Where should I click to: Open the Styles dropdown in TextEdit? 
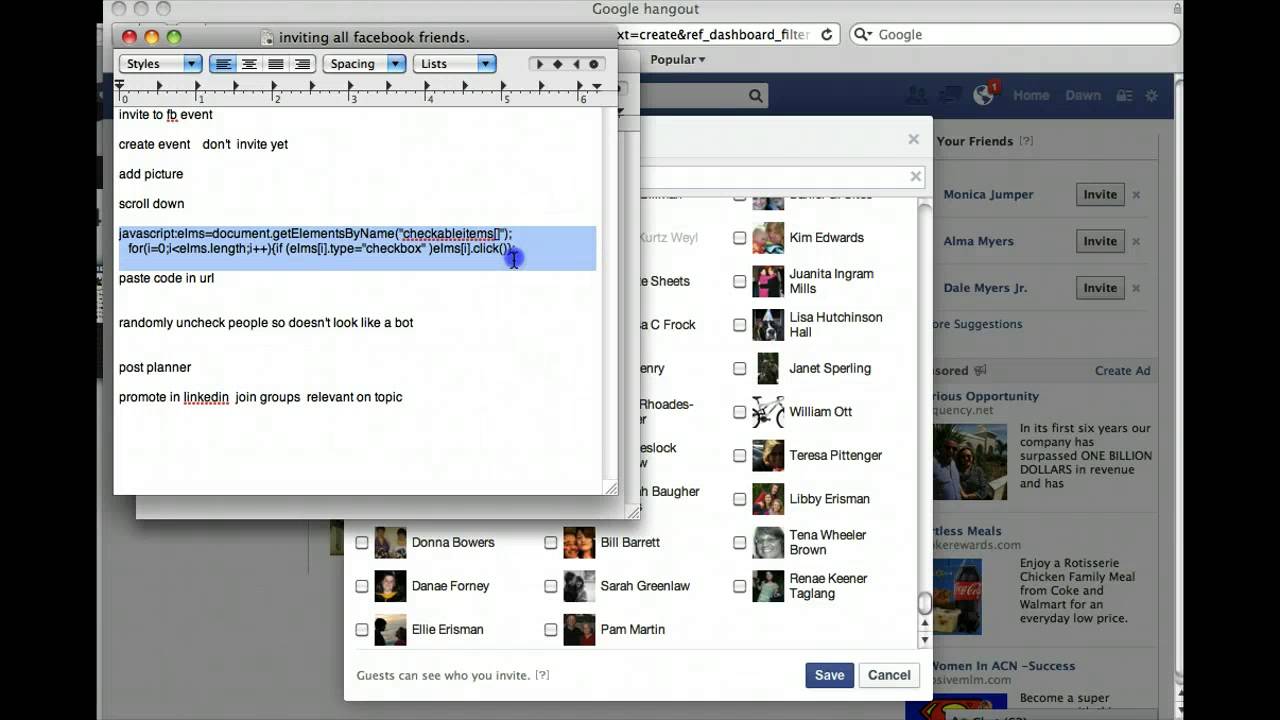click(x=161, y=64)
